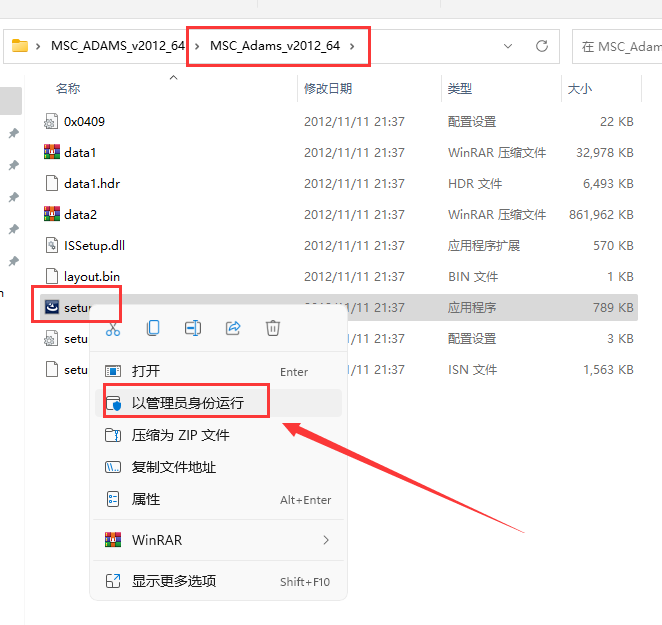Sort by 大小 column header
The image size is (662, 625).
pyautogui.click(x=580, y=89)
